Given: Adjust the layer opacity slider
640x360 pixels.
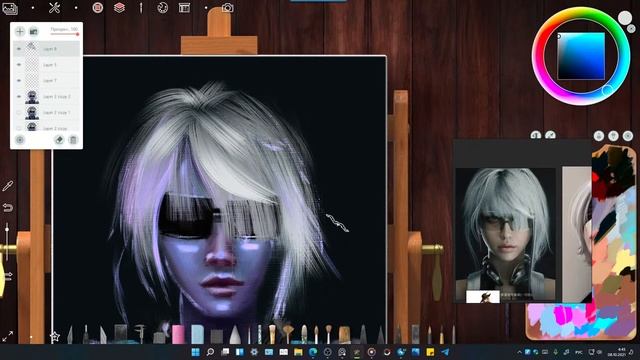Looking at the screenshot, I should [64, 34].
